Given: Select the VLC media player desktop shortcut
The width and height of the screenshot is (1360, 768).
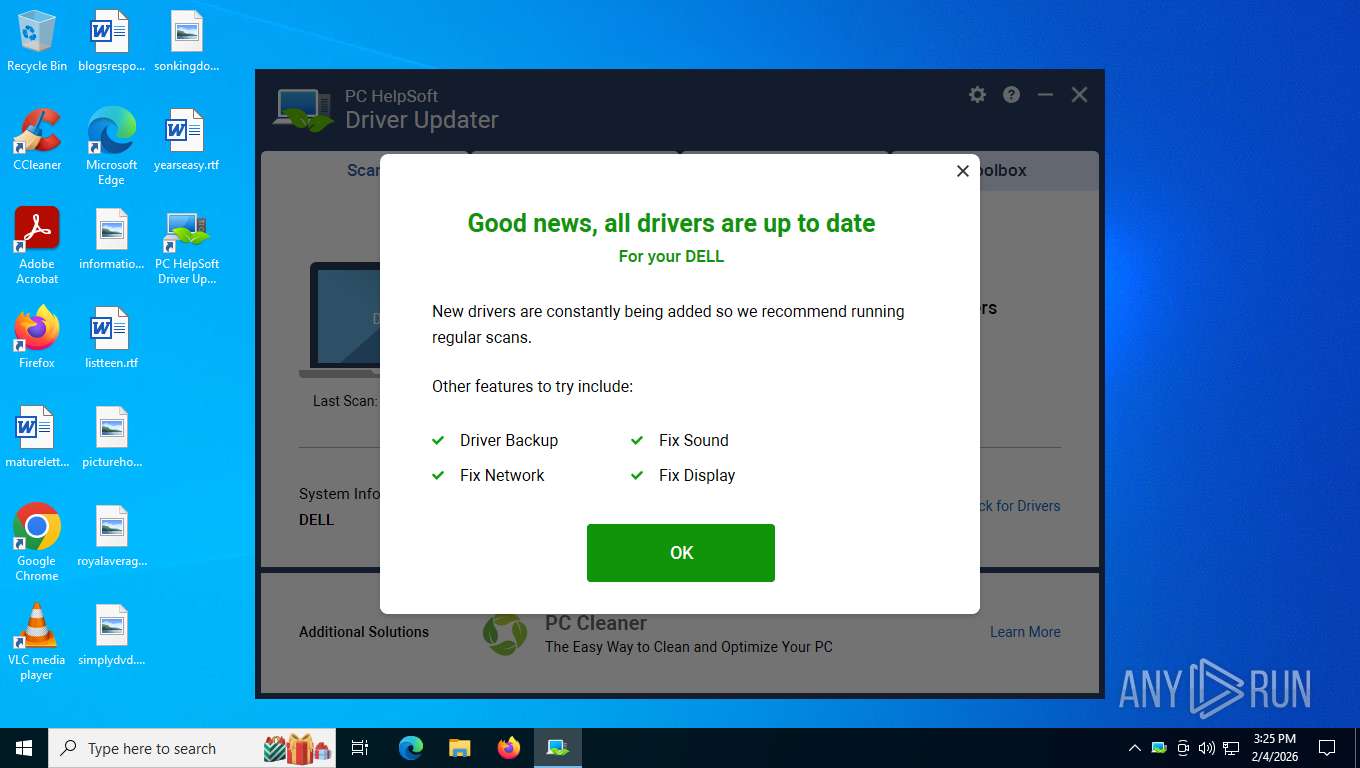Looking at the screenshot, I should [x=37, y=641].
